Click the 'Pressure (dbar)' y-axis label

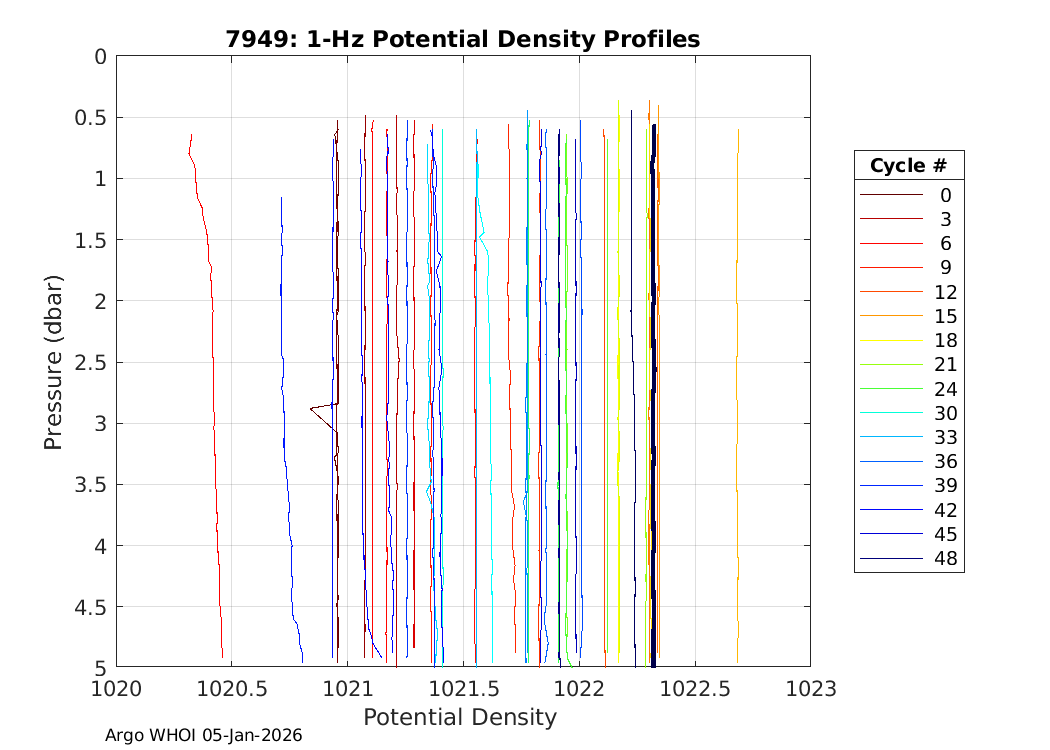pos(54,362)
